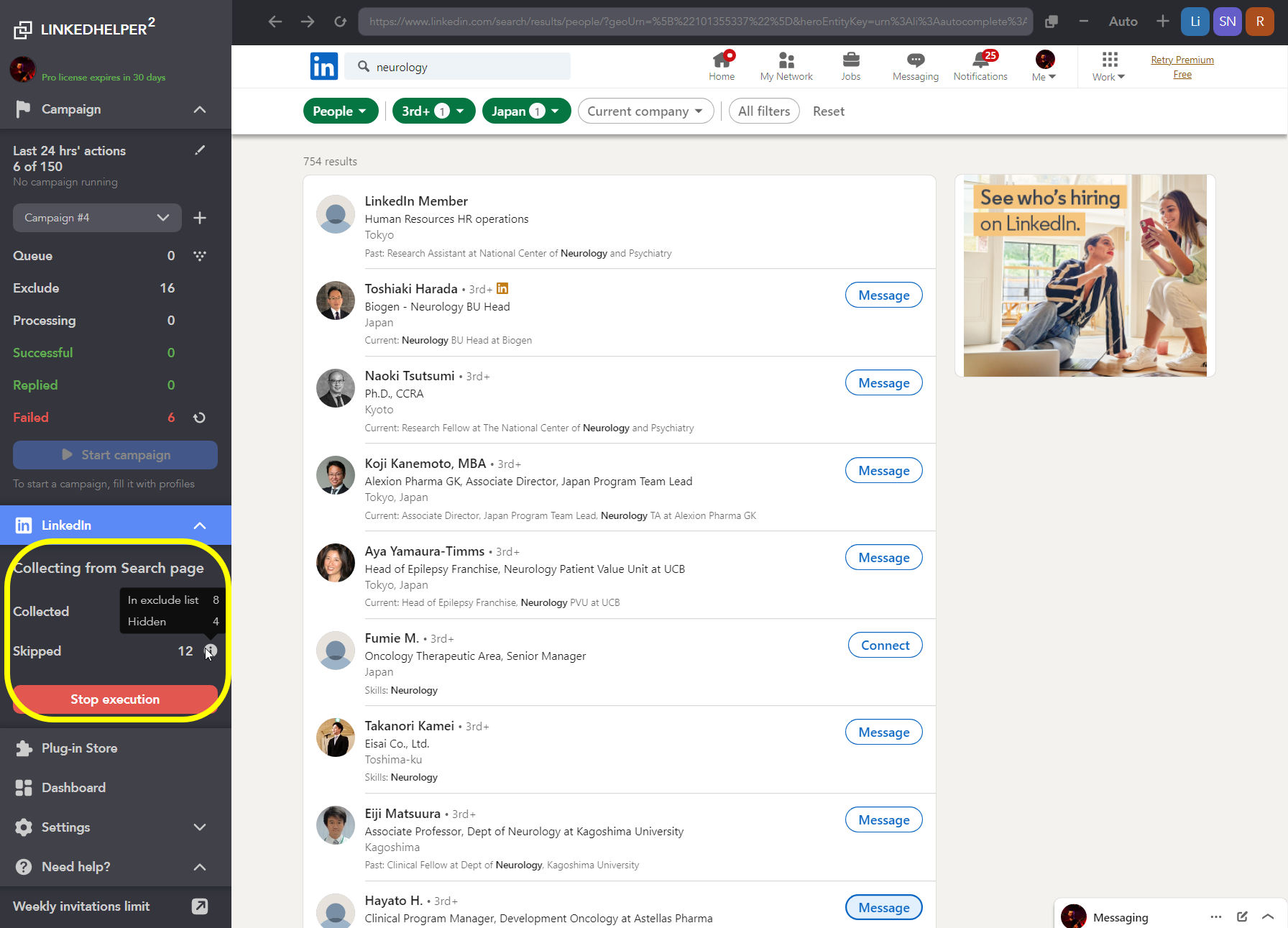Message Naoki Tsutsumi

[884, 382]
